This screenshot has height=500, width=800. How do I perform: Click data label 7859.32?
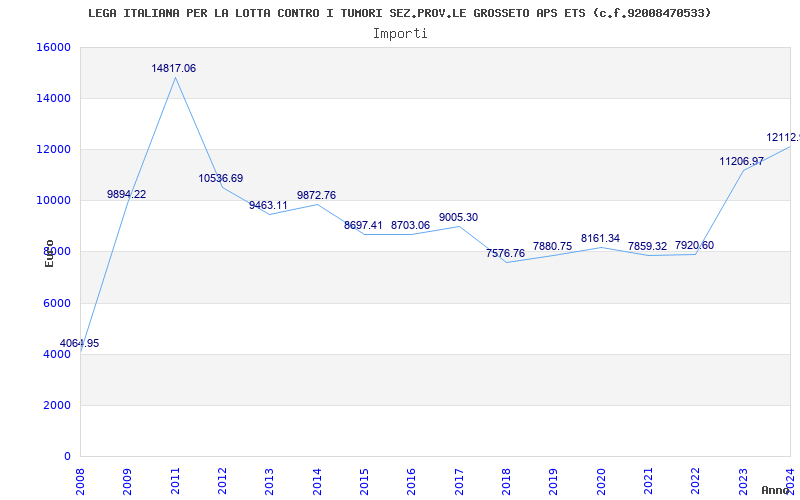click(x=647, y=246)
